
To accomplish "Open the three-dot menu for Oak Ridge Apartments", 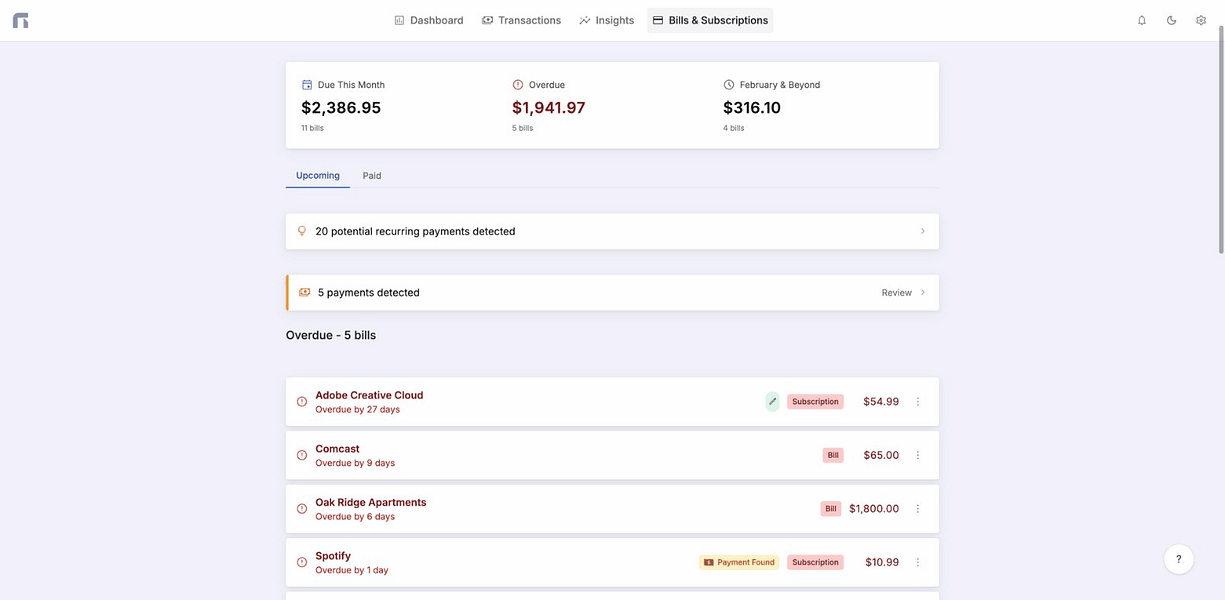I will tap(918, 509).
